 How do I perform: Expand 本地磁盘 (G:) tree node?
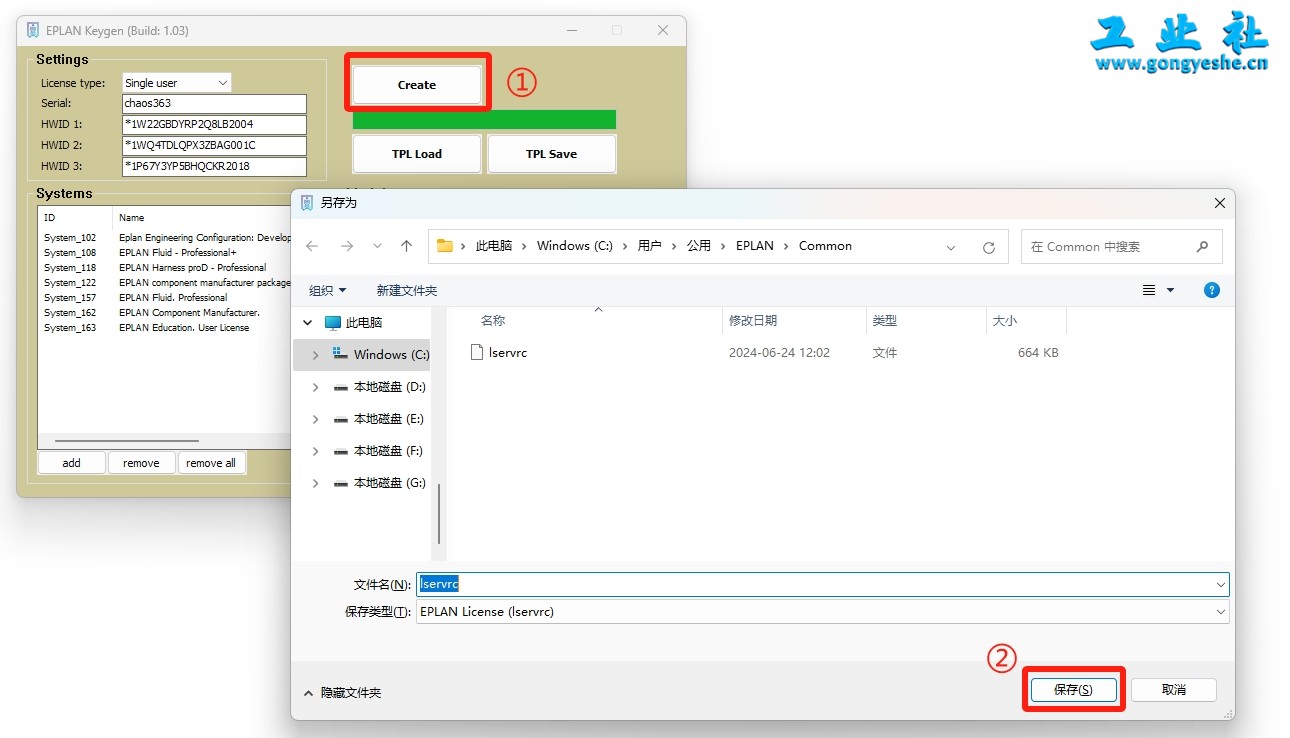(316, 483)
